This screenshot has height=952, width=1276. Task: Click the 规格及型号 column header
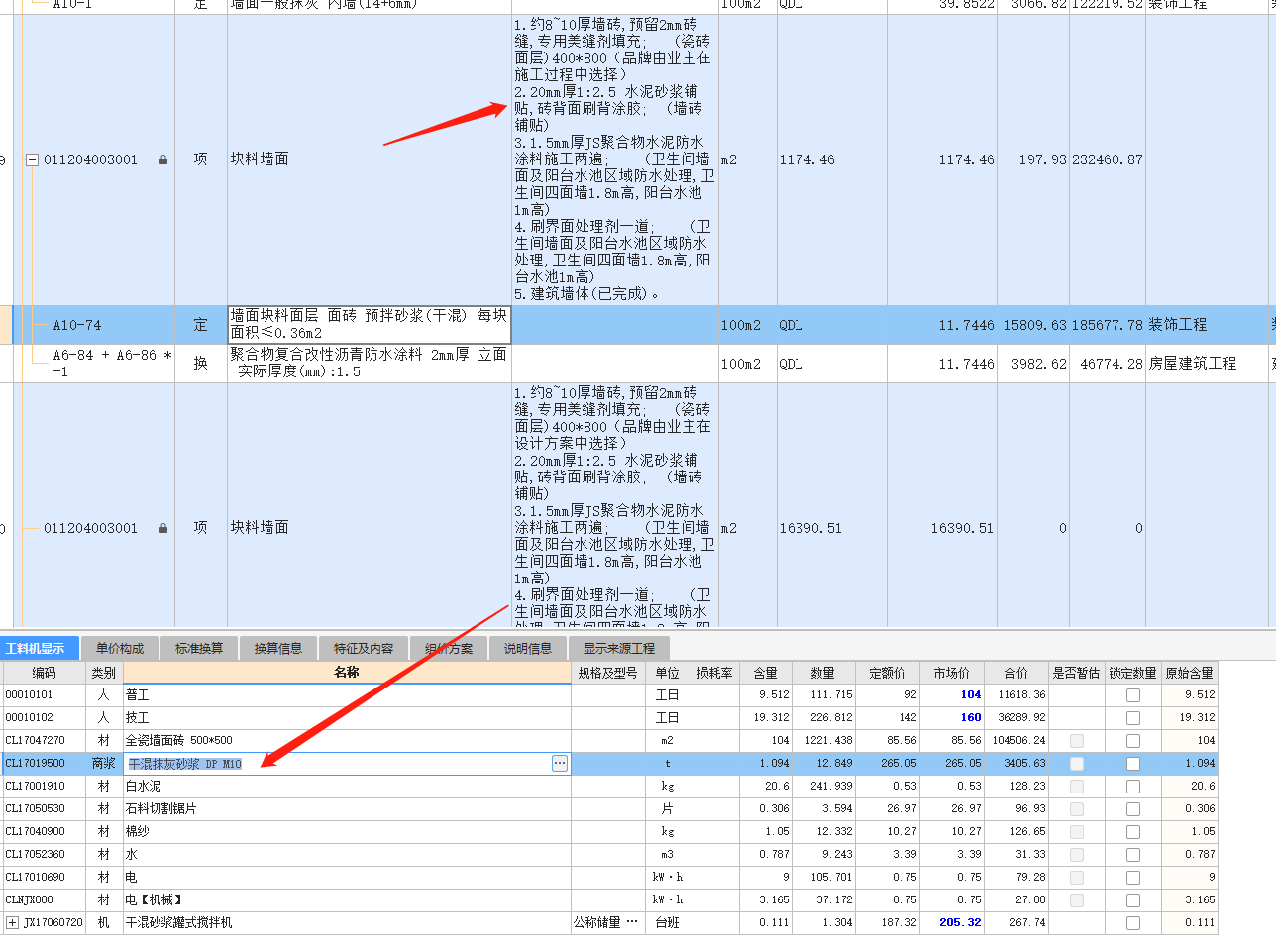[607, 673]
